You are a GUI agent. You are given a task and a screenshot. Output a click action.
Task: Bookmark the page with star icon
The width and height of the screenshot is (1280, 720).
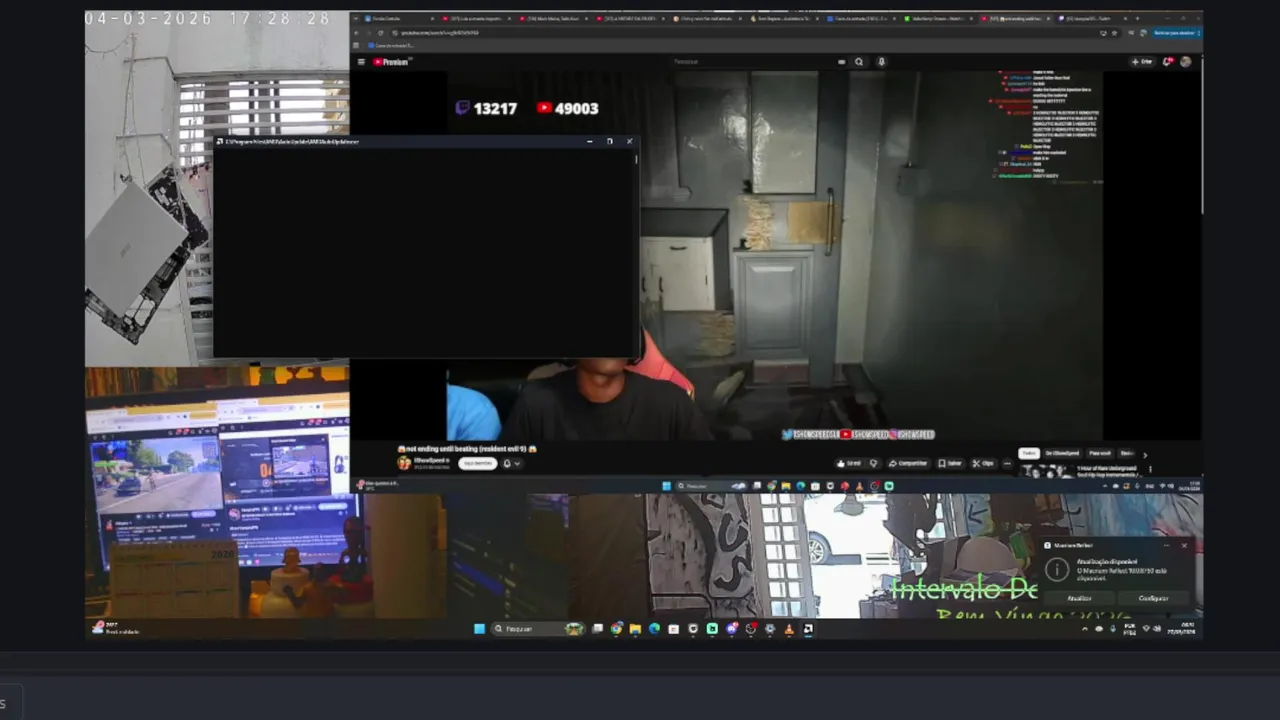(x=1114, y=33)
